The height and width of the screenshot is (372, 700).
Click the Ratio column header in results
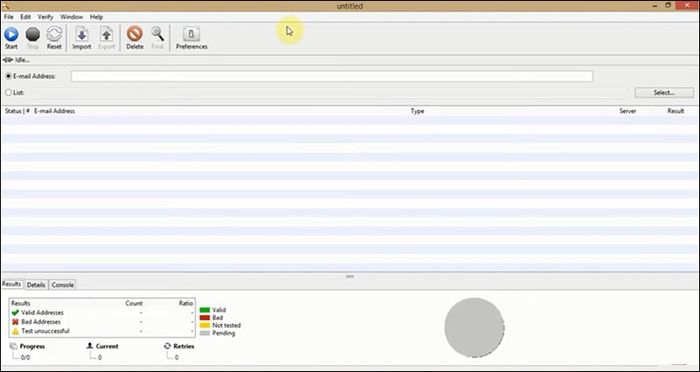click(x=186, y=303)
